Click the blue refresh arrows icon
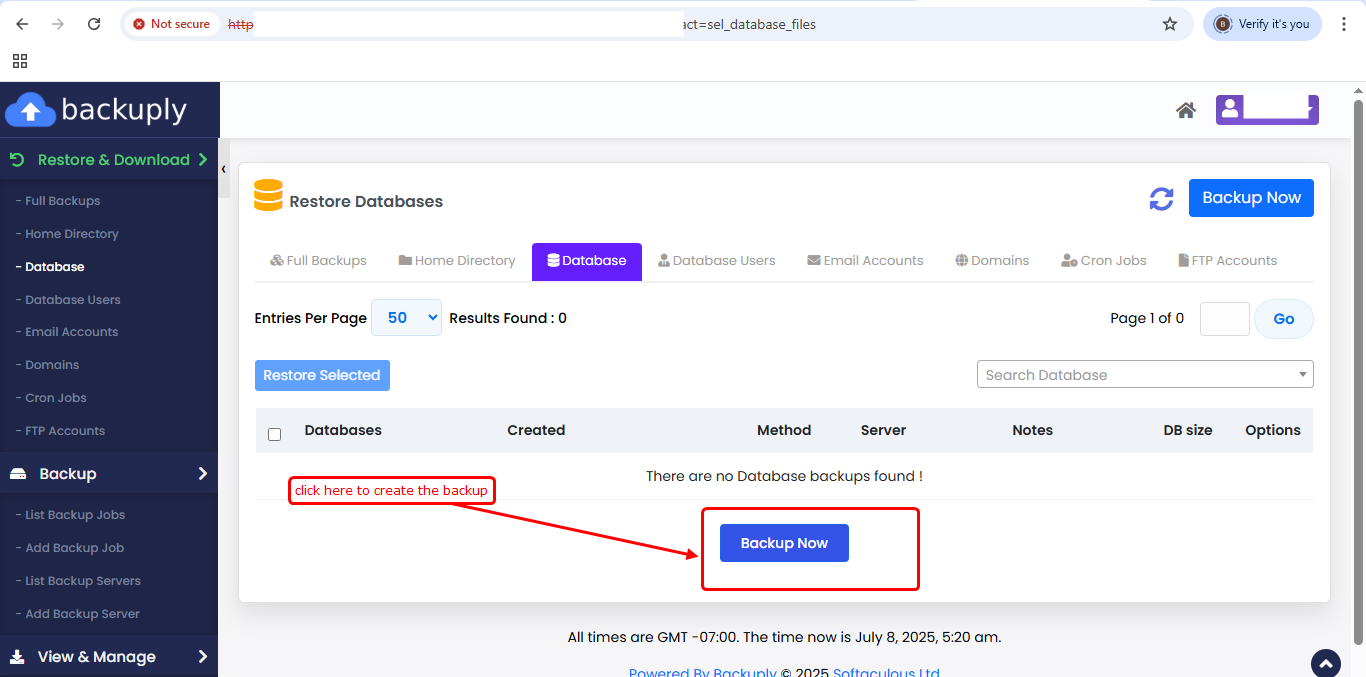1366x677 pixels. (x=1161, y=198)
